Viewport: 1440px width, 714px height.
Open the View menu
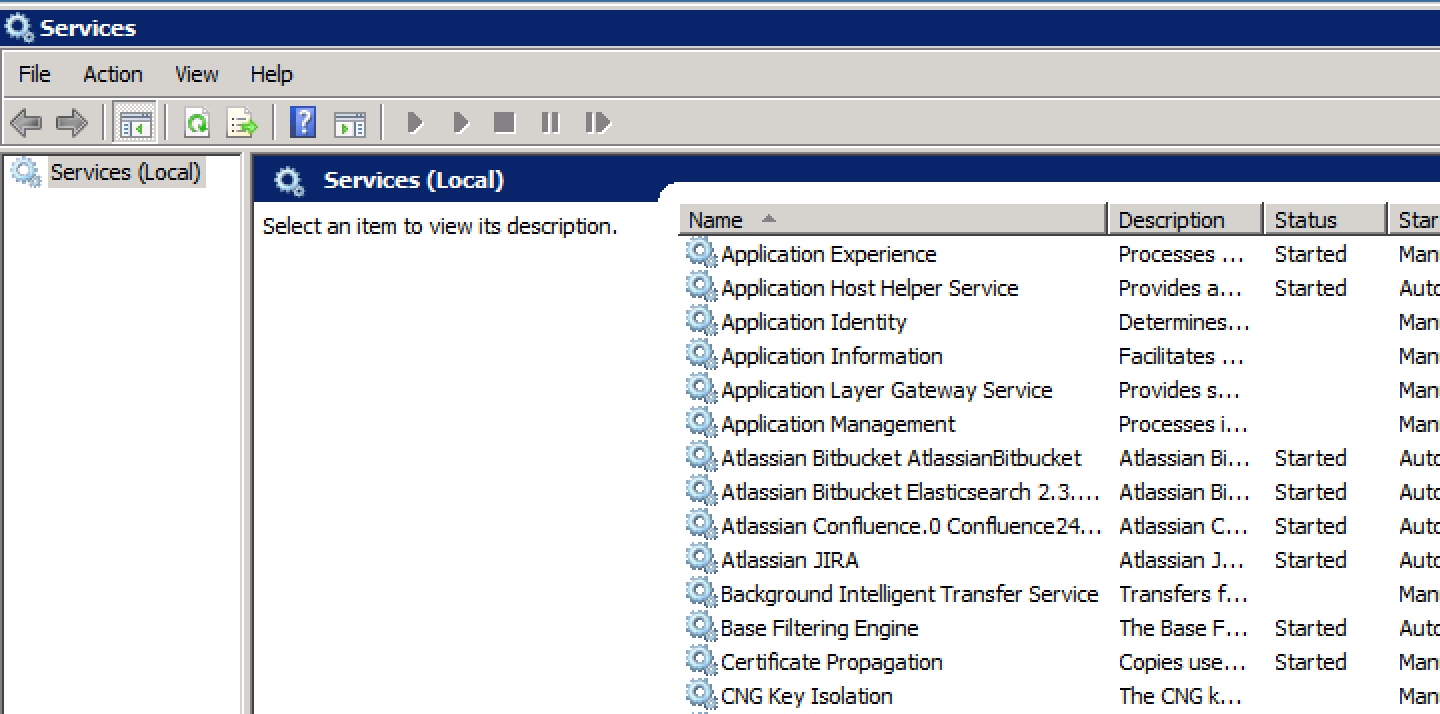point(196,74)
